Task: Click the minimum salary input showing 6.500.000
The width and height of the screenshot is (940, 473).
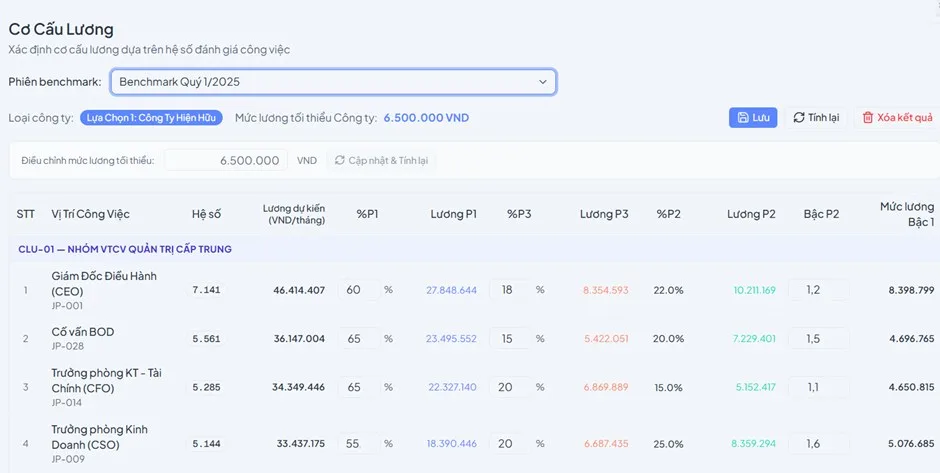Action: pos(225,160)
